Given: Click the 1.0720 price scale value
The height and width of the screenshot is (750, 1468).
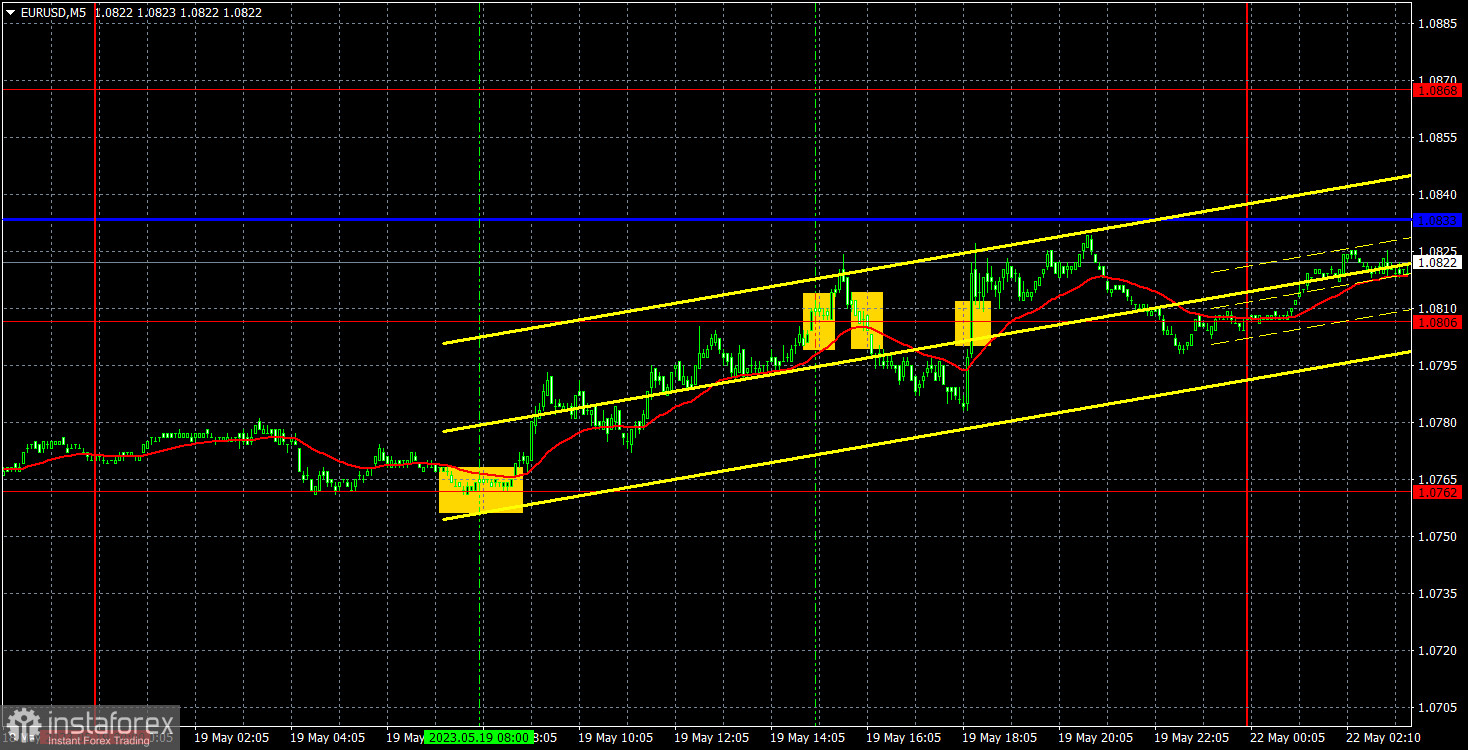Looking at the screenshot, I should 1438,650.
